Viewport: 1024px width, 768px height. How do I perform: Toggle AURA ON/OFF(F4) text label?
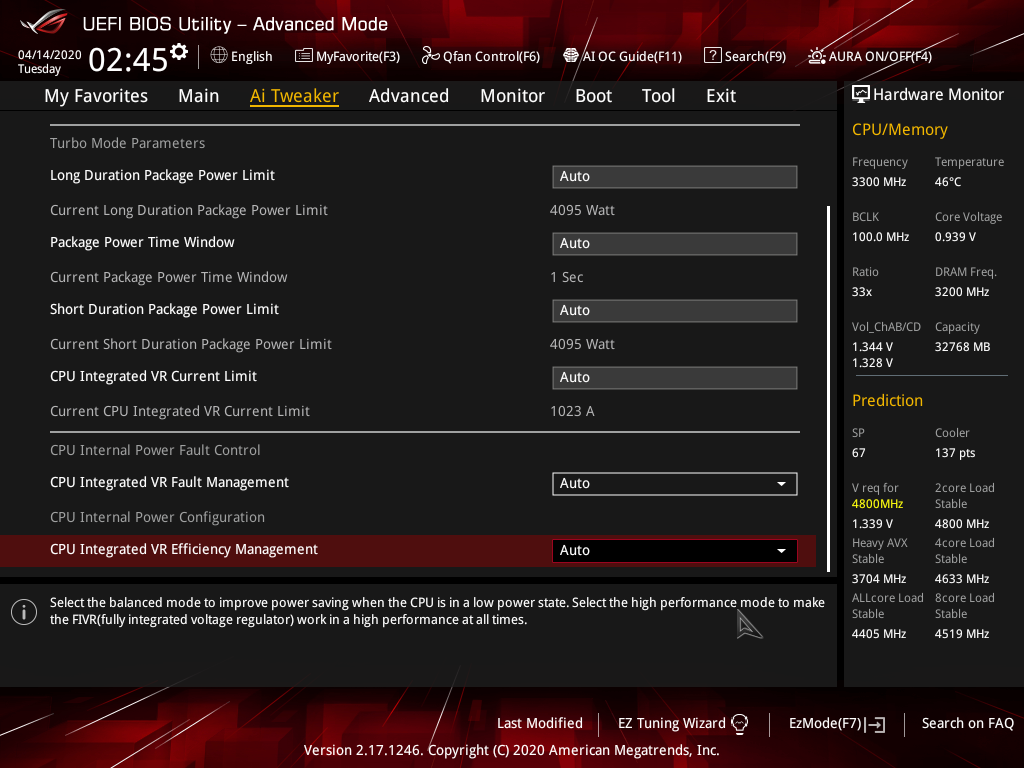coord(880,56)
